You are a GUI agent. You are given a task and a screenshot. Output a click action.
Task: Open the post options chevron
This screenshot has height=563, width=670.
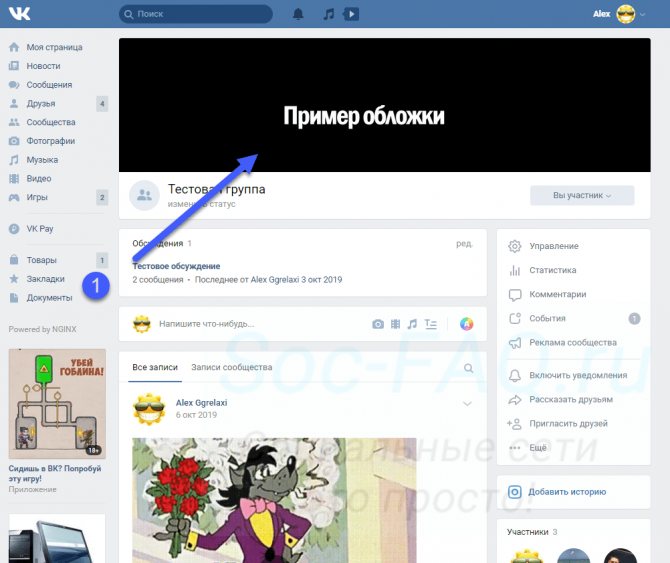(466, 404)
